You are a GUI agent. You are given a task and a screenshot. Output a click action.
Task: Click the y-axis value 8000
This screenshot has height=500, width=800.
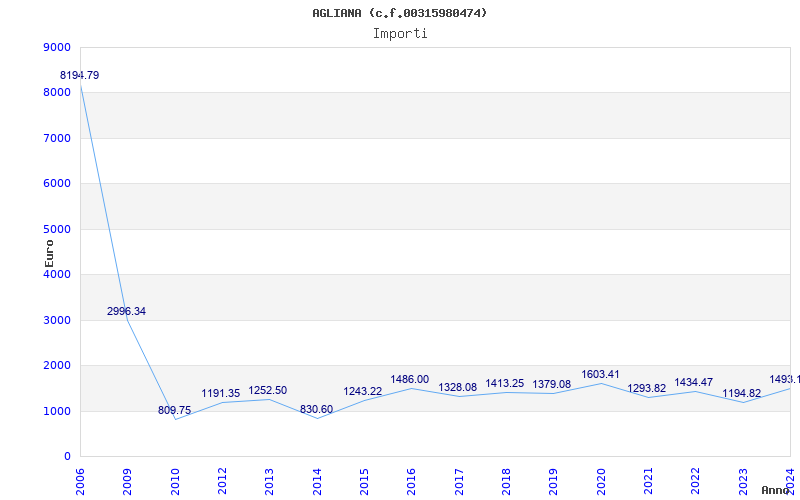pyautogui.click(x=57, y=92)
